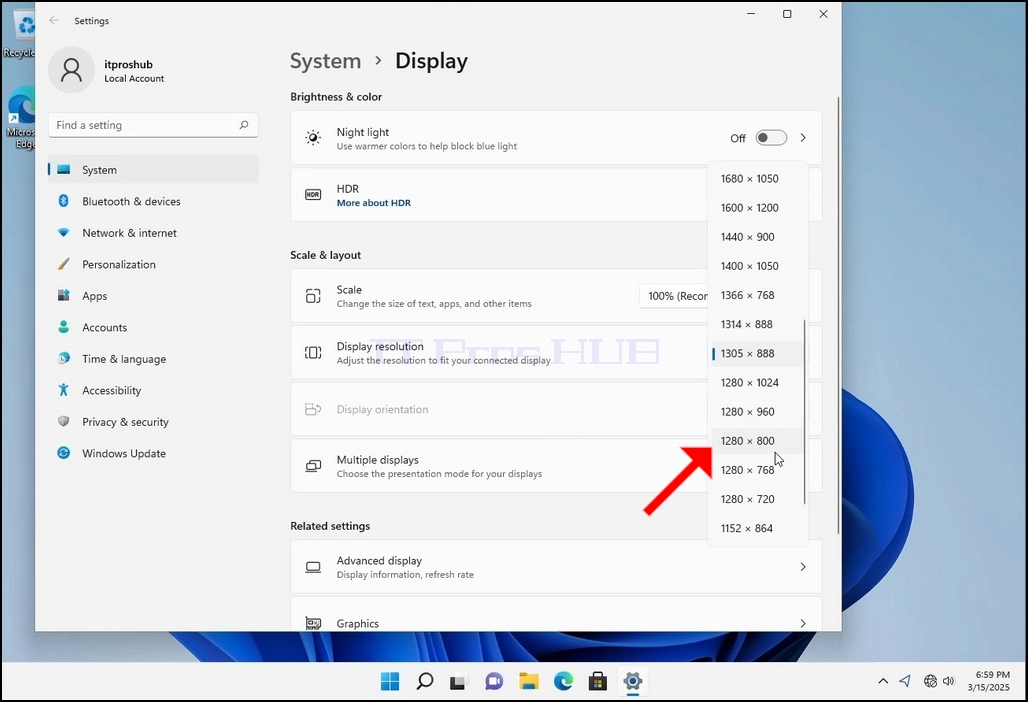1028x702 pixels.
Task: Open Windows Update section
Action: 153,454
